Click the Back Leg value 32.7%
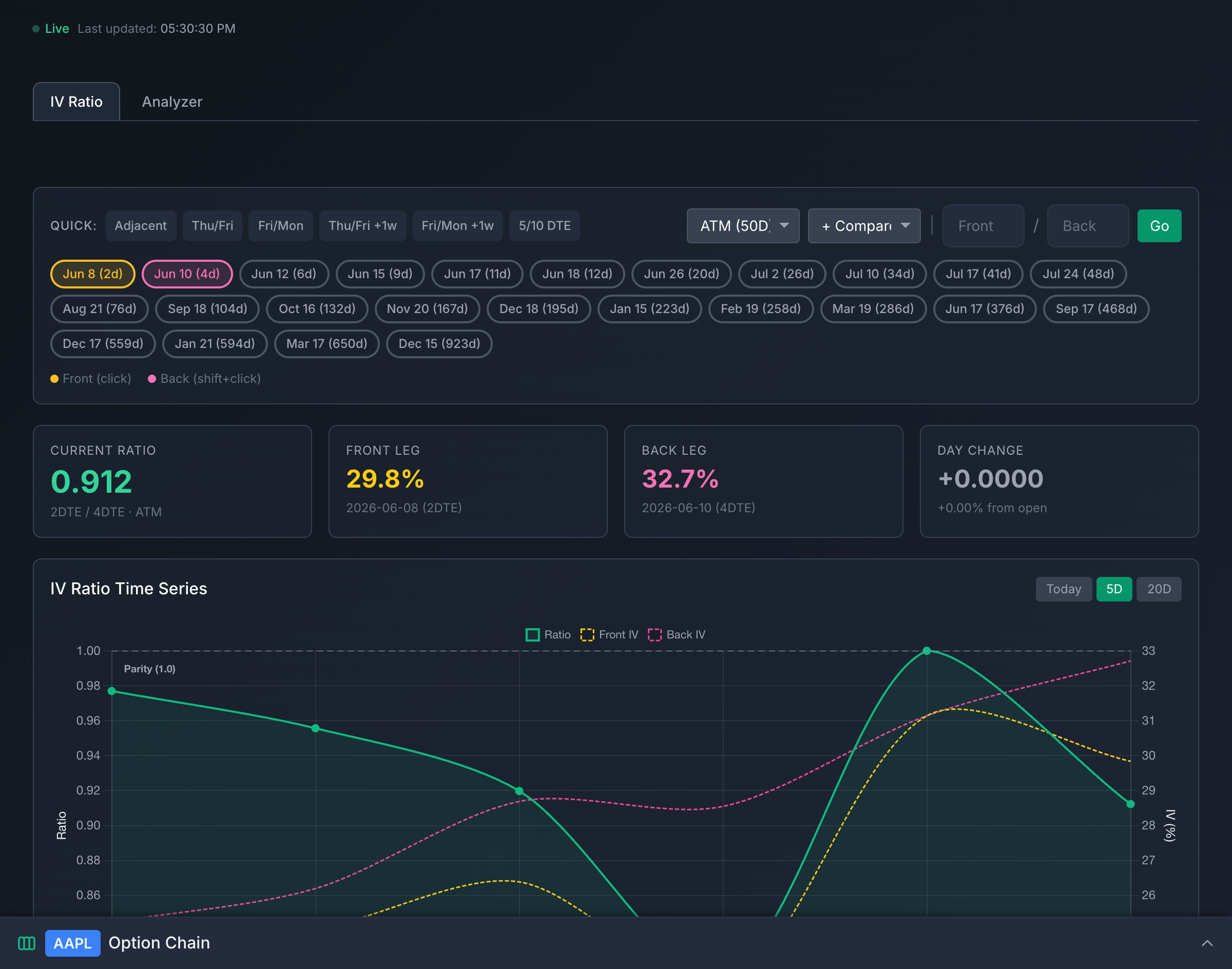1232x969 pixels. tap(680, 479)
